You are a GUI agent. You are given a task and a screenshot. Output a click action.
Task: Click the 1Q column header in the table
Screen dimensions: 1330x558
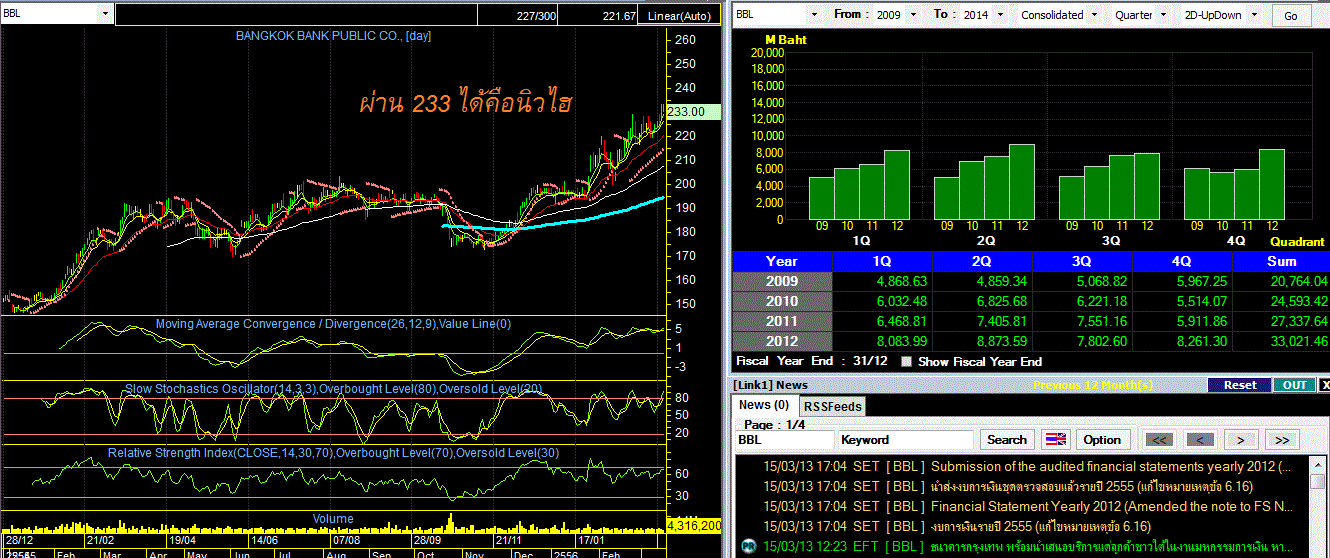pyautogui.click(x=882, y=262)
